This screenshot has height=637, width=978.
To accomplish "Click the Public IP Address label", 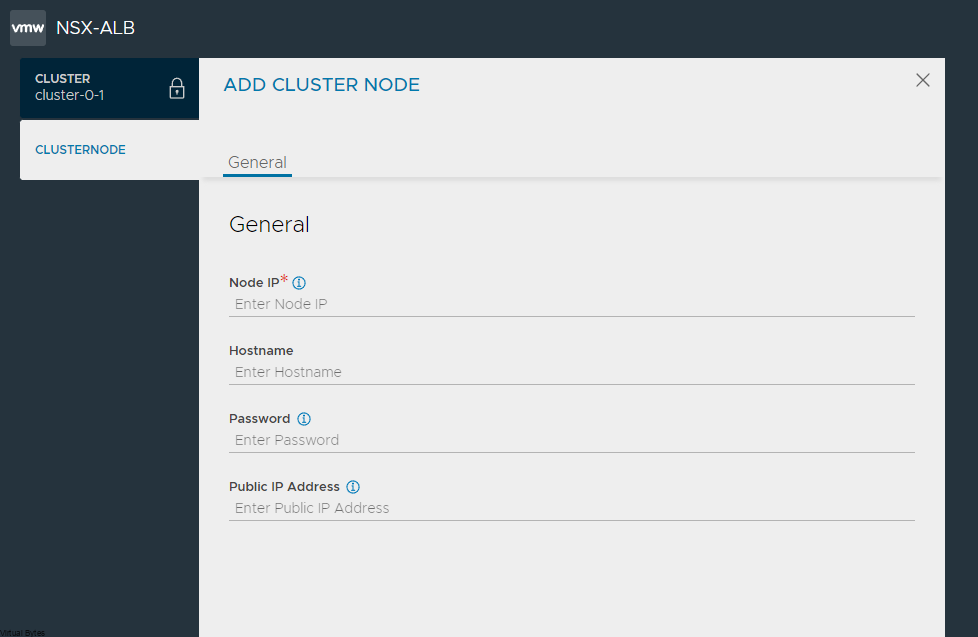I will click(284, 487).
